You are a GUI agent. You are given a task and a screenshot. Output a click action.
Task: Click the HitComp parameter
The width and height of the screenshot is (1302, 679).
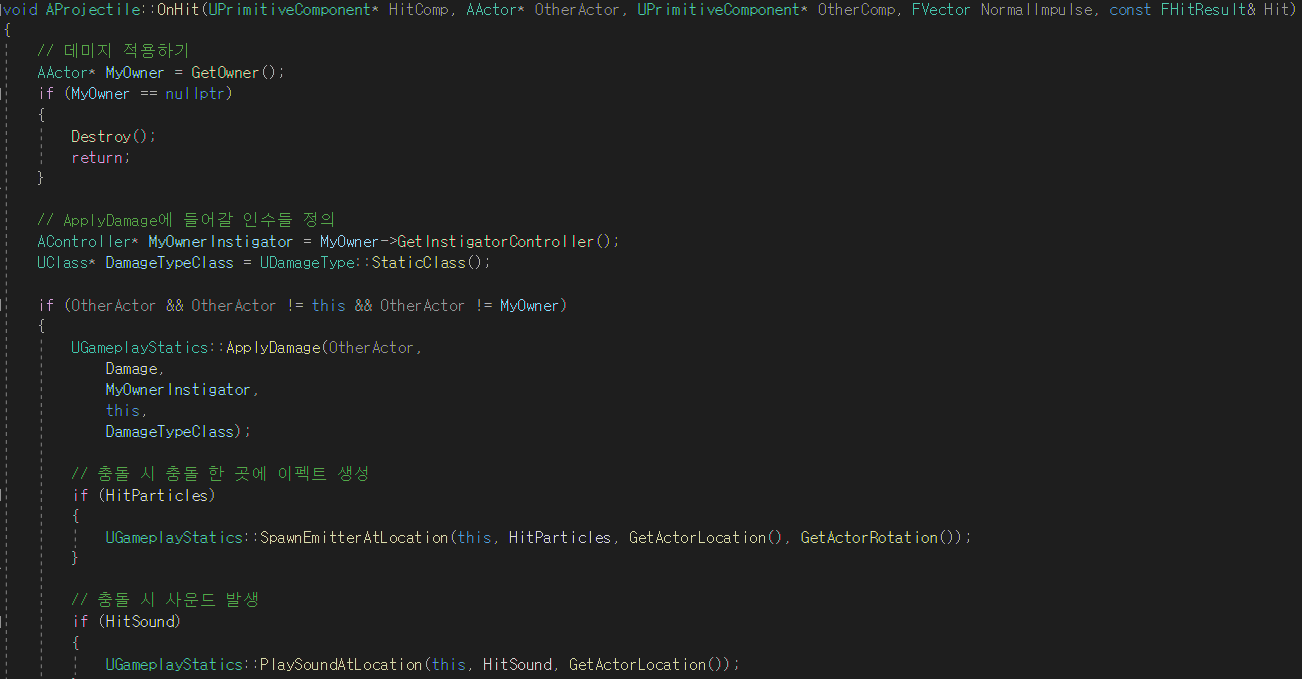coord(420,10)
